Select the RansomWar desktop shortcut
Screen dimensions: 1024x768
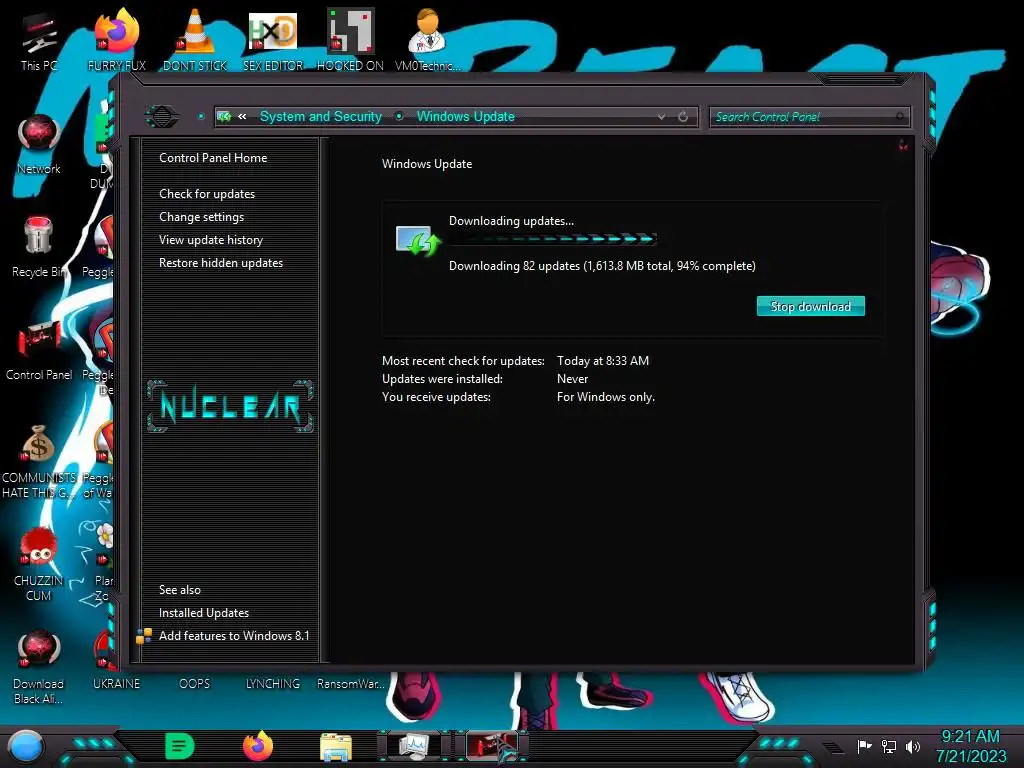[351, 683]
